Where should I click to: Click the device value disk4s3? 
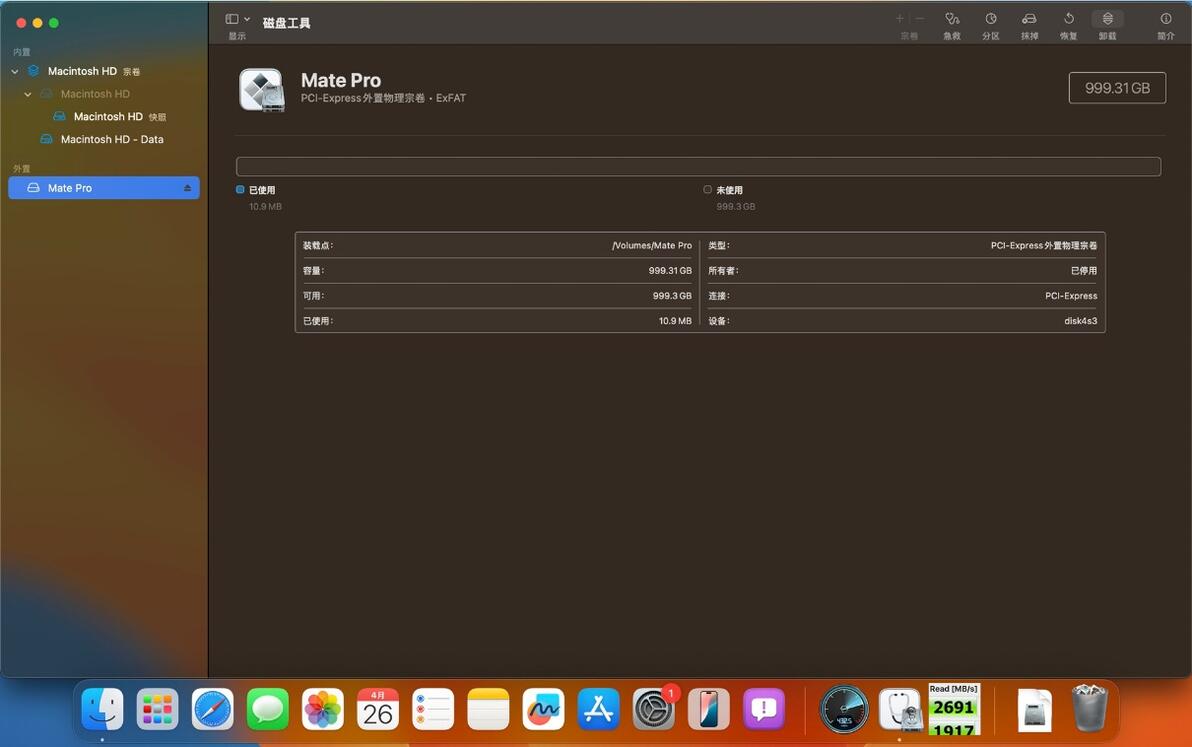pyautogui.click(x=1080, y=321)
